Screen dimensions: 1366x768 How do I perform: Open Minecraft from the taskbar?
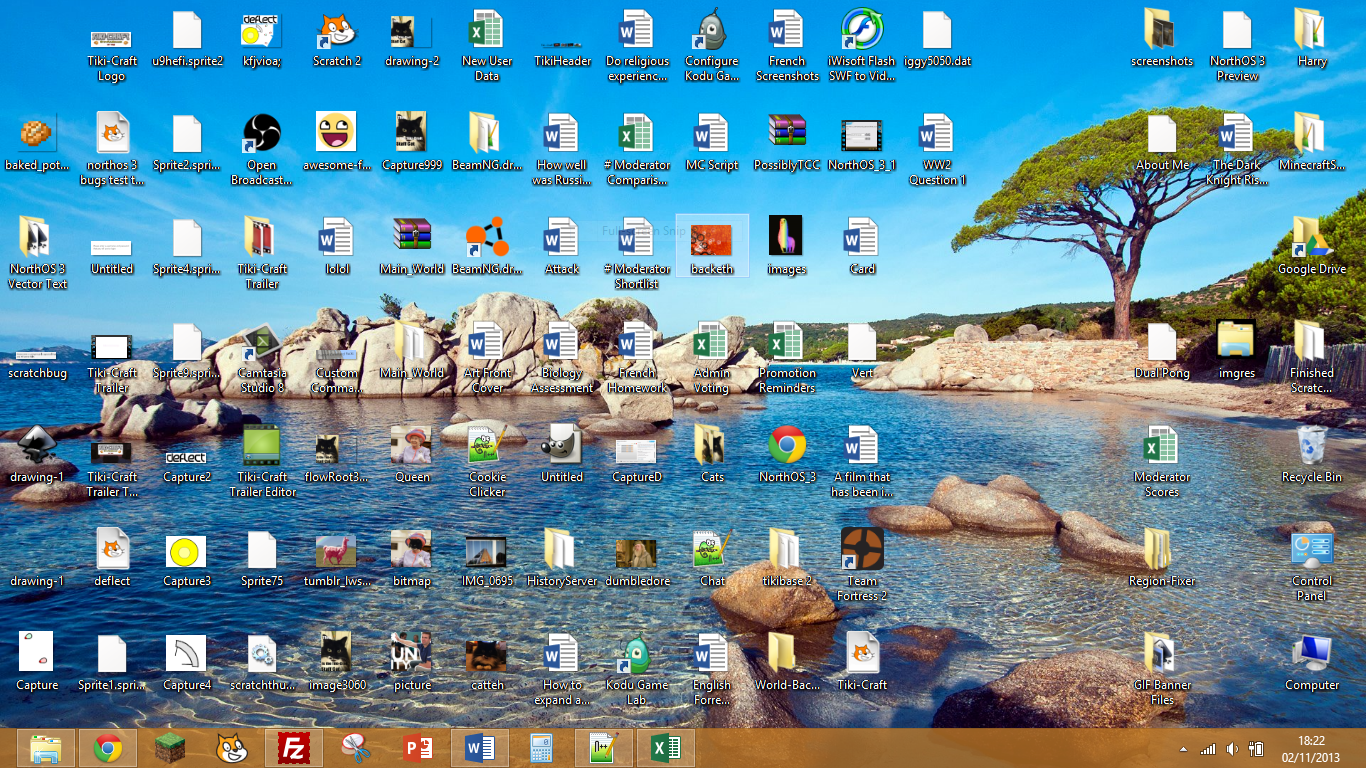coord(170,748)
